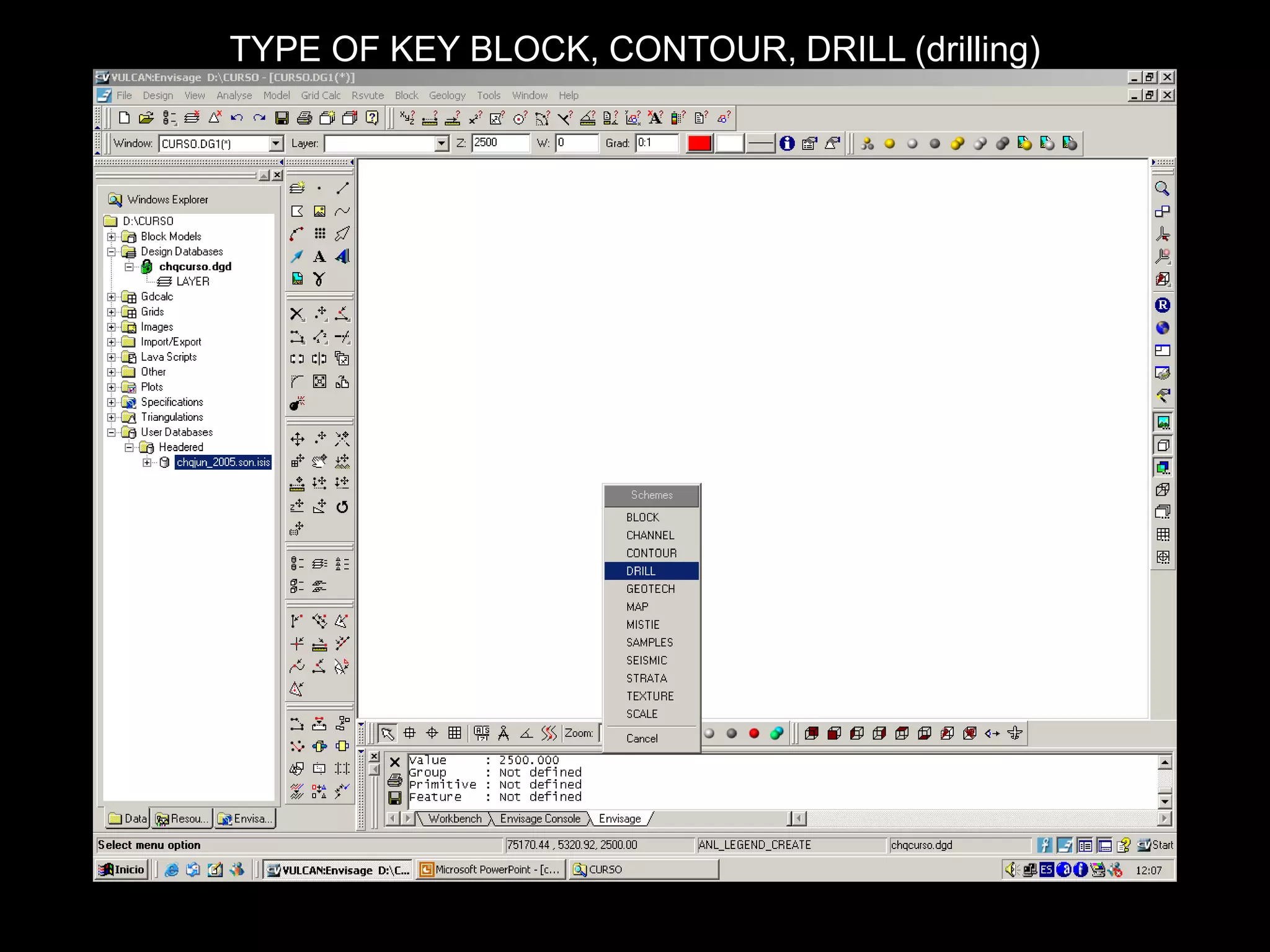Open the Geology menu

pyautogui.click(x=446, y=95)
